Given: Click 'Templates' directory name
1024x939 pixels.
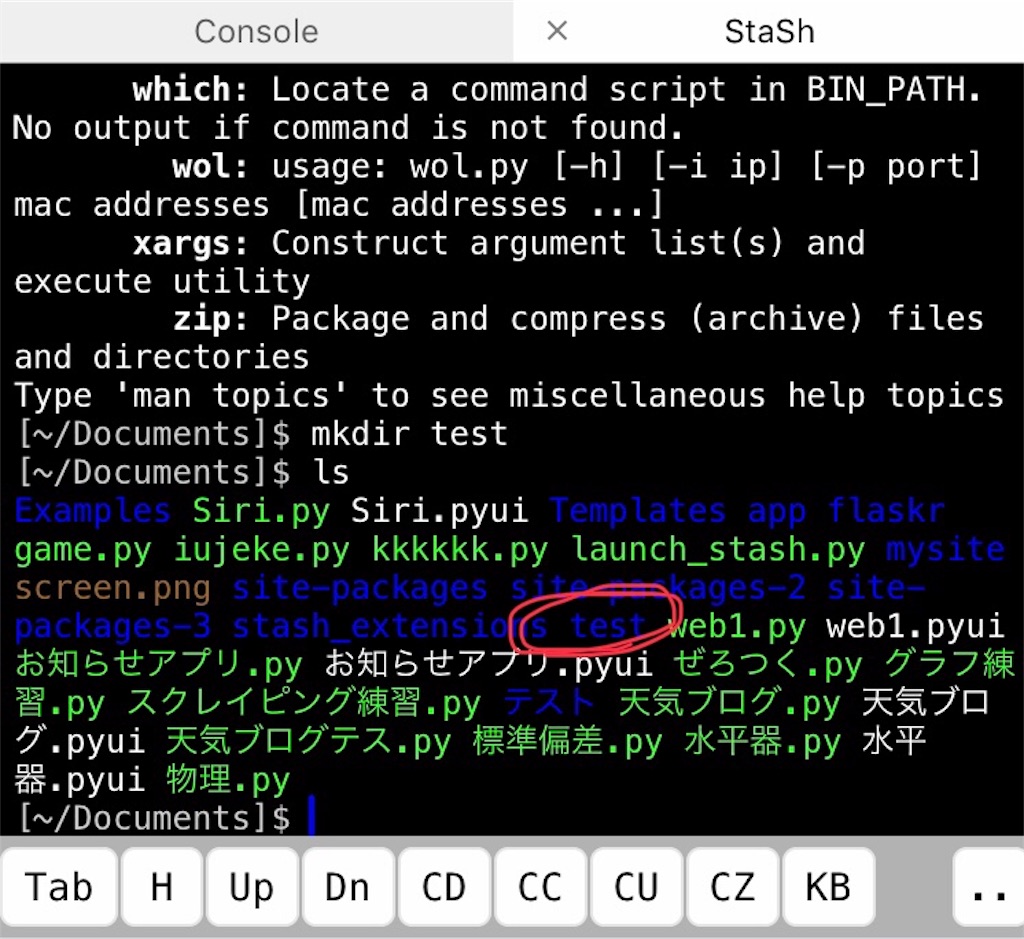Looking at the screenshot, I should click(x=637, y=510).
